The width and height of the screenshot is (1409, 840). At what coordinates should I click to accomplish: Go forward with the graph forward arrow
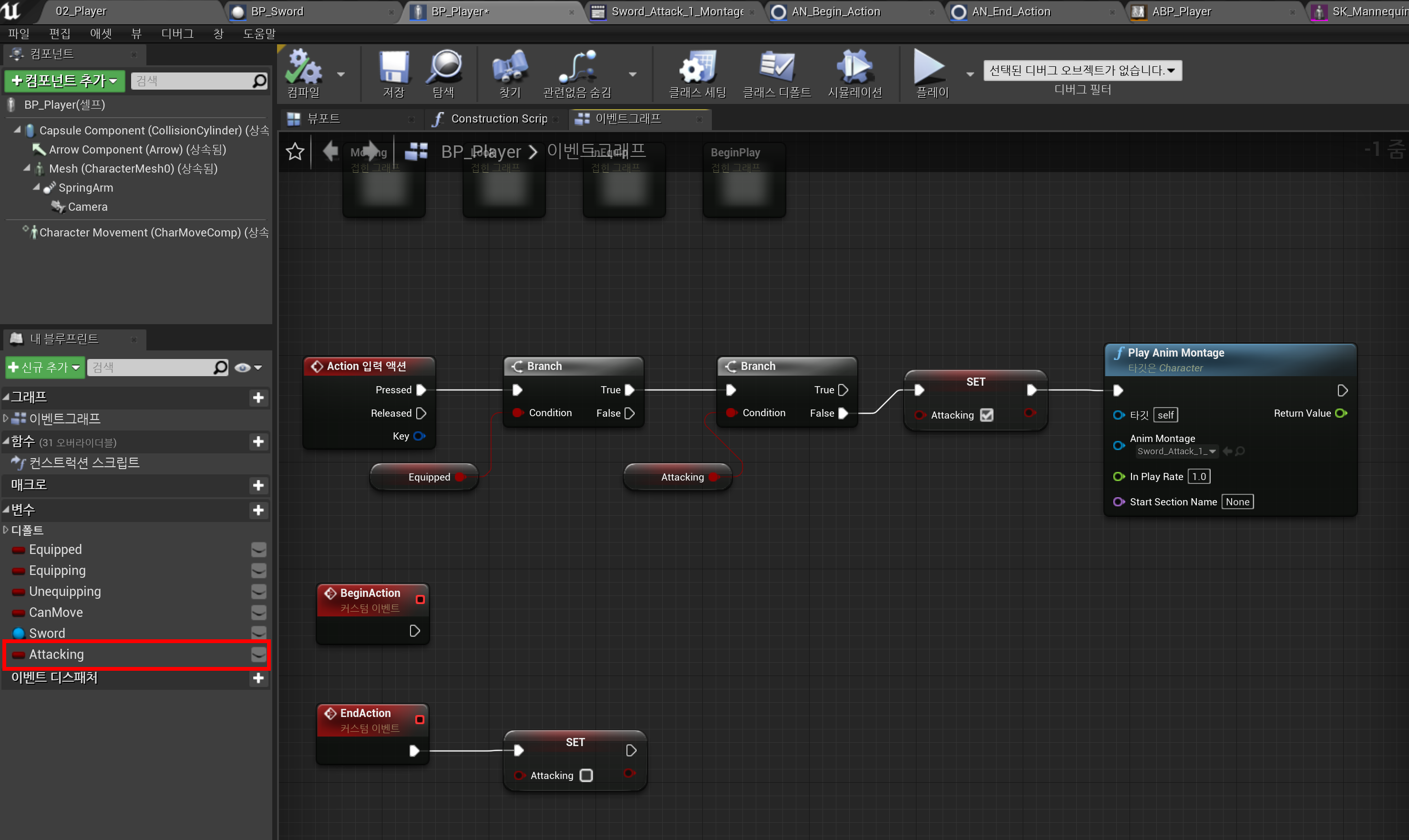coord(372,151)
